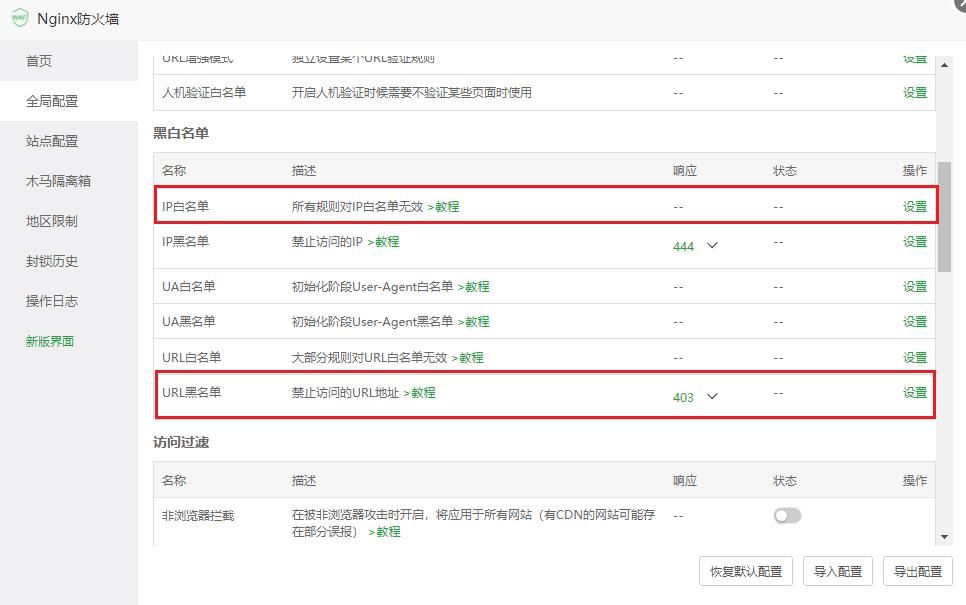Click the Nginx firewall shield logo icon

pos(20,18)
